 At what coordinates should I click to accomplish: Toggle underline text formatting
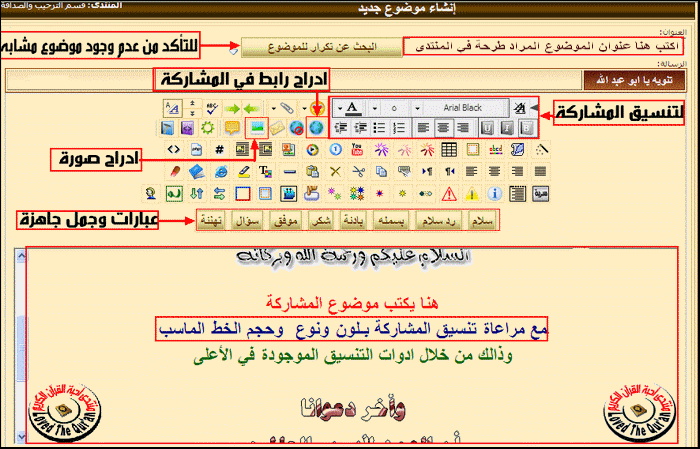(x=488, y=127)
